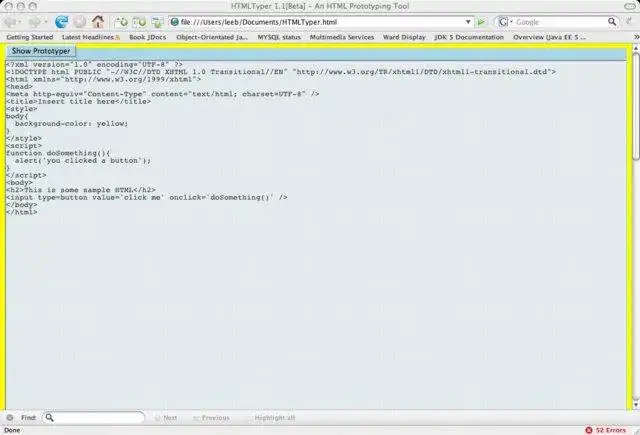The width and height of the screenshot is (640, 435).
Task: Click the 'background-color: yellow;' line
Action: coord(71,123)
